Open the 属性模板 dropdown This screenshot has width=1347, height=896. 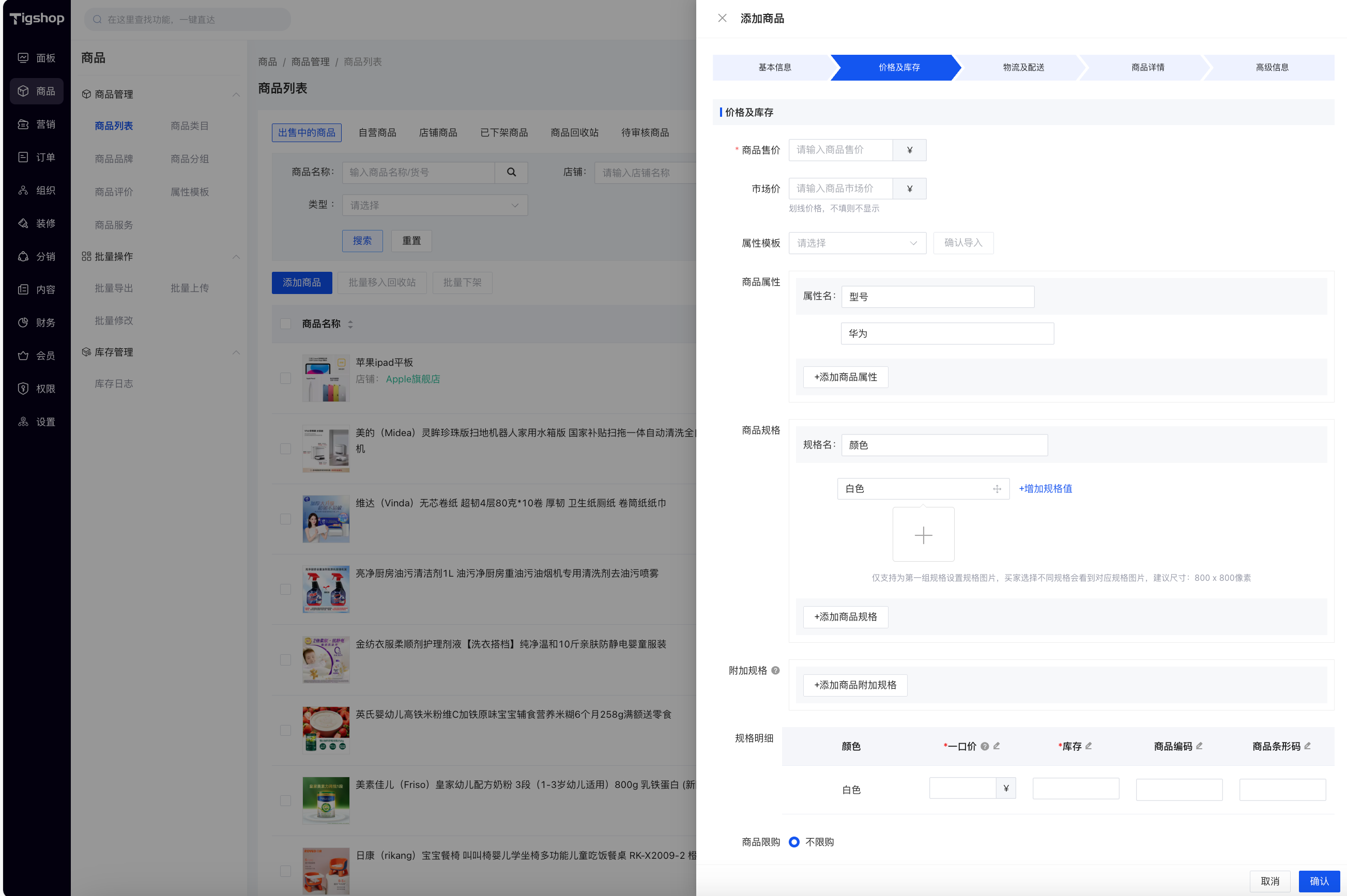point(856,243)
